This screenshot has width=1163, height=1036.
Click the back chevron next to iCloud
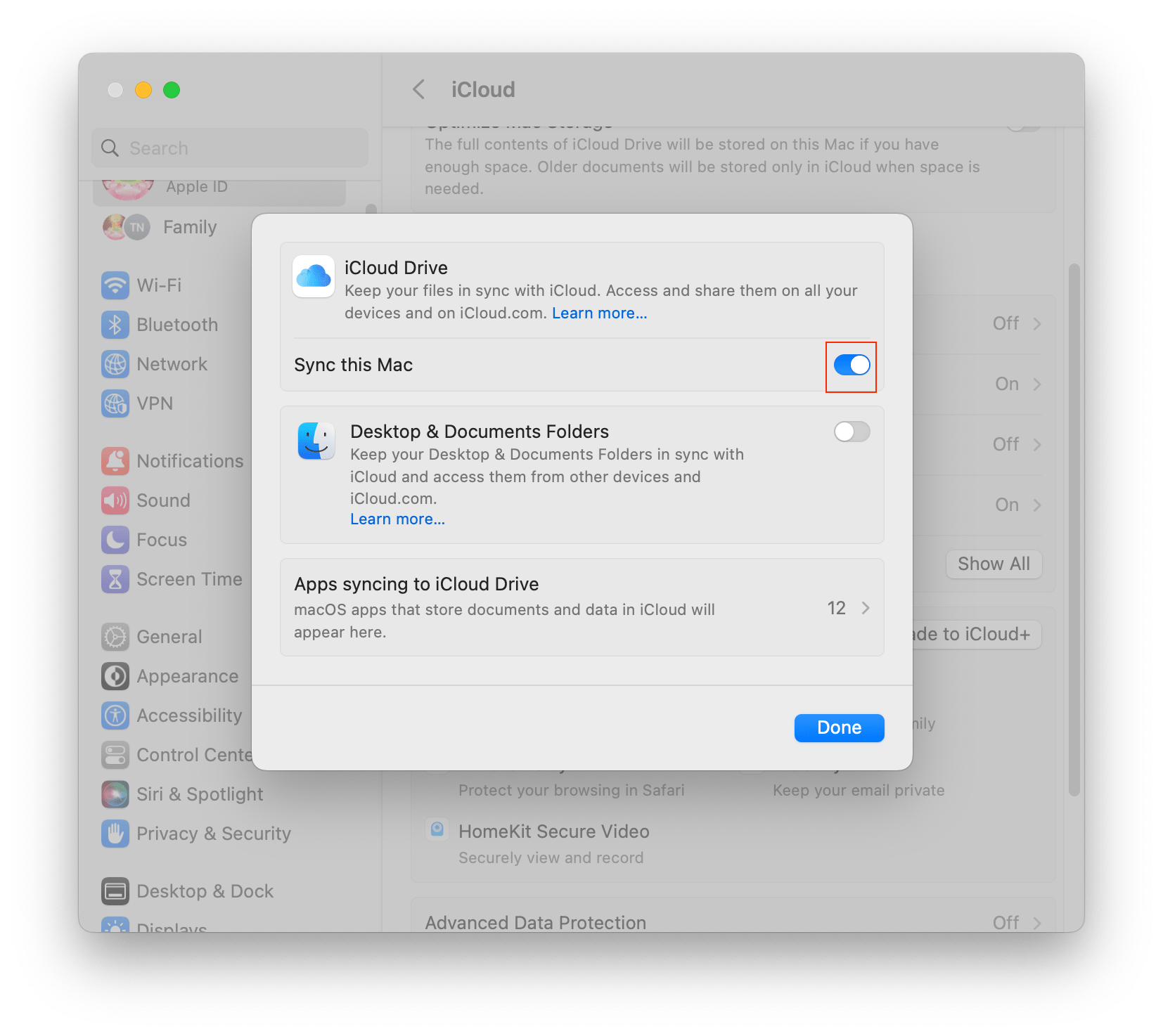pyautogui.click(x=418, y=89)
